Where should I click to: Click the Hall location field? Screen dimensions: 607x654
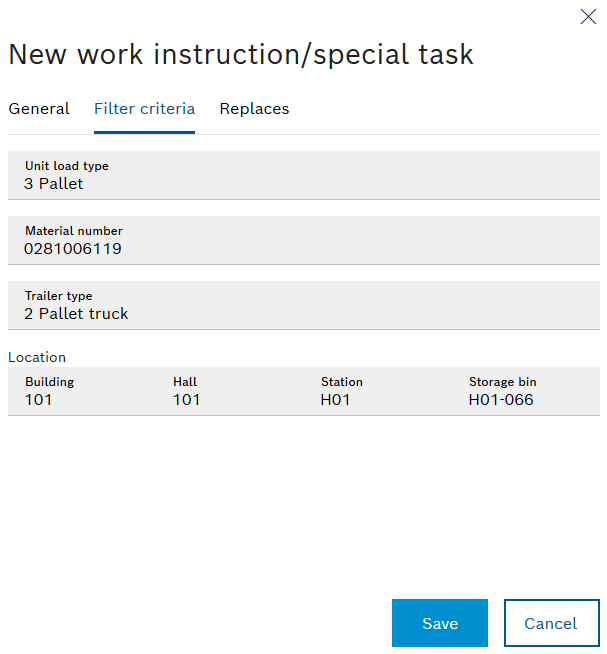click(x=230, y=391)
